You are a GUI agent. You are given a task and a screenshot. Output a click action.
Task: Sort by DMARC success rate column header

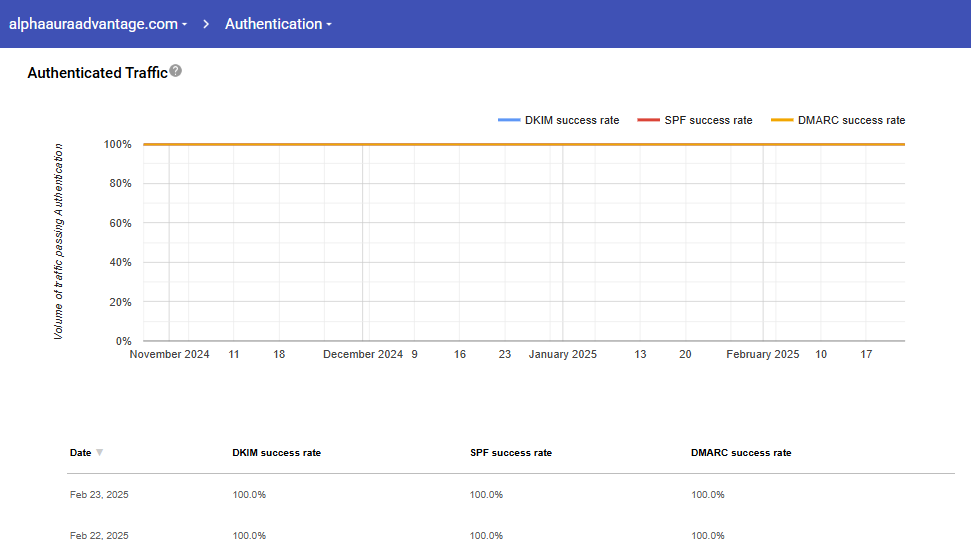click(x=740, y=453)
